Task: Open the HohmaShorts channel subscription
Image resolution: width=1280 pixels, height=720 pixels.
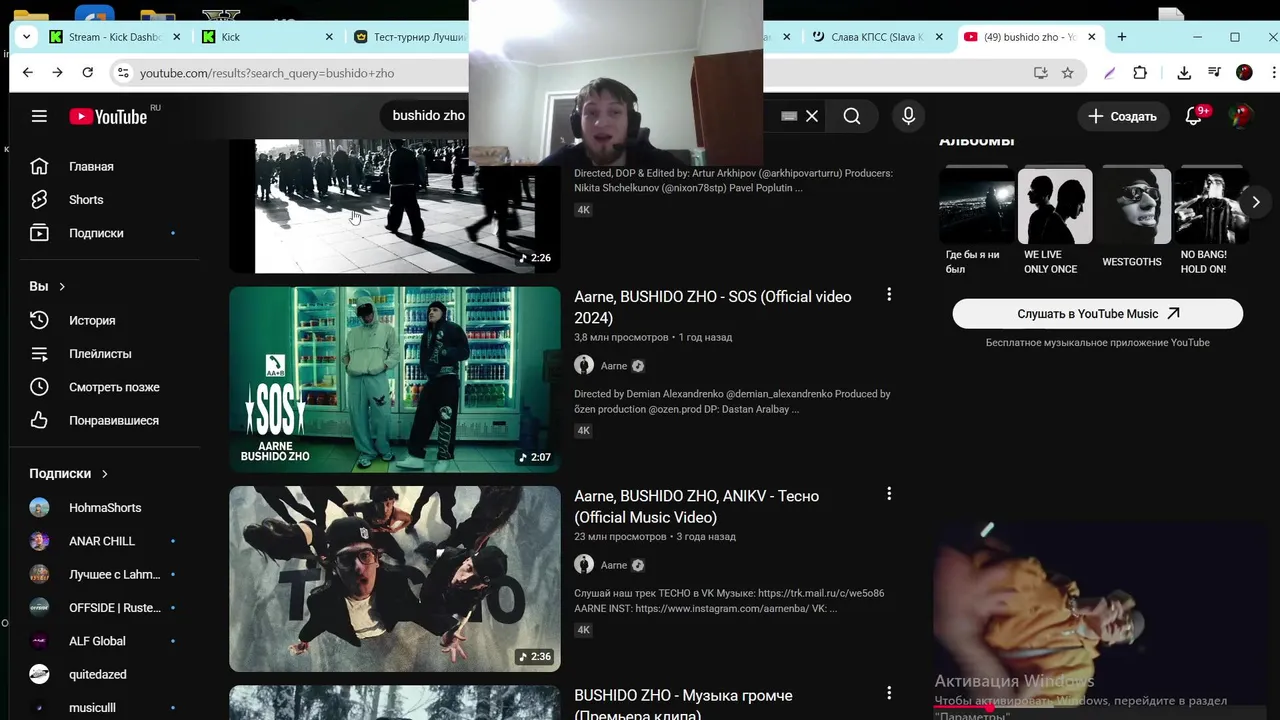Action: pyautogui.click(x=104, y=508)
